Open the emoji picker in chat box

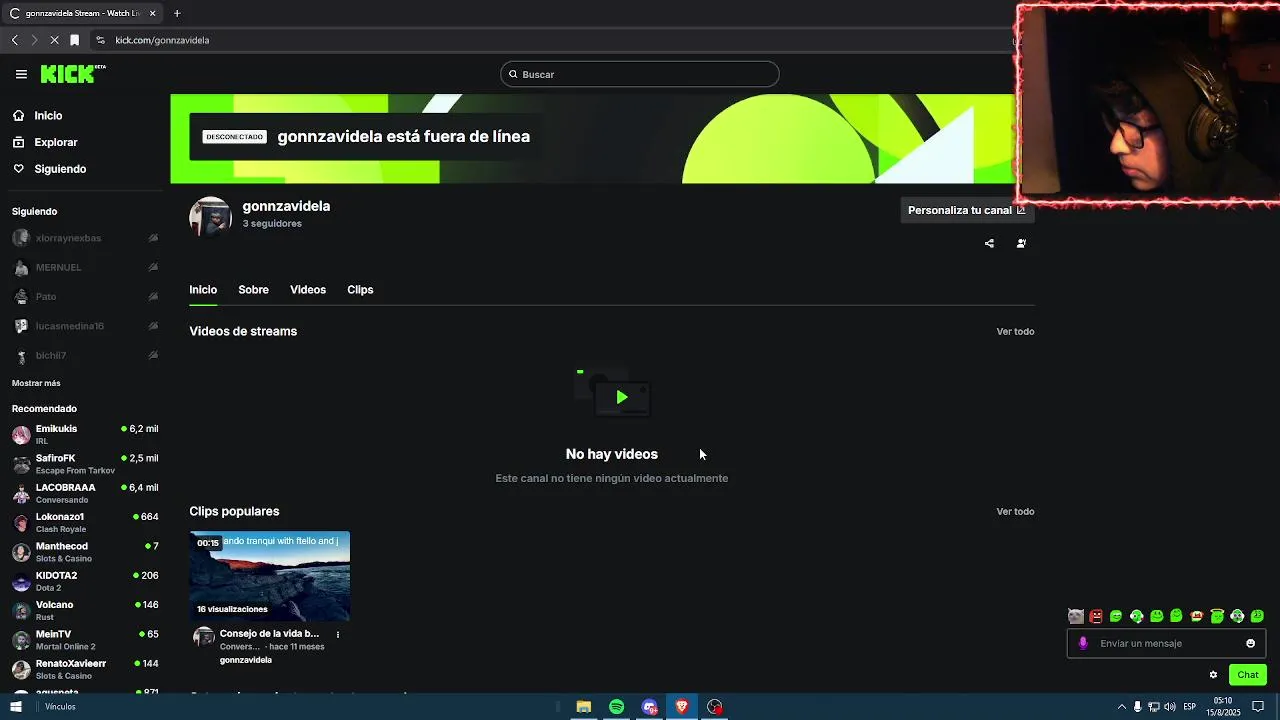click(x=1250, y=643)
